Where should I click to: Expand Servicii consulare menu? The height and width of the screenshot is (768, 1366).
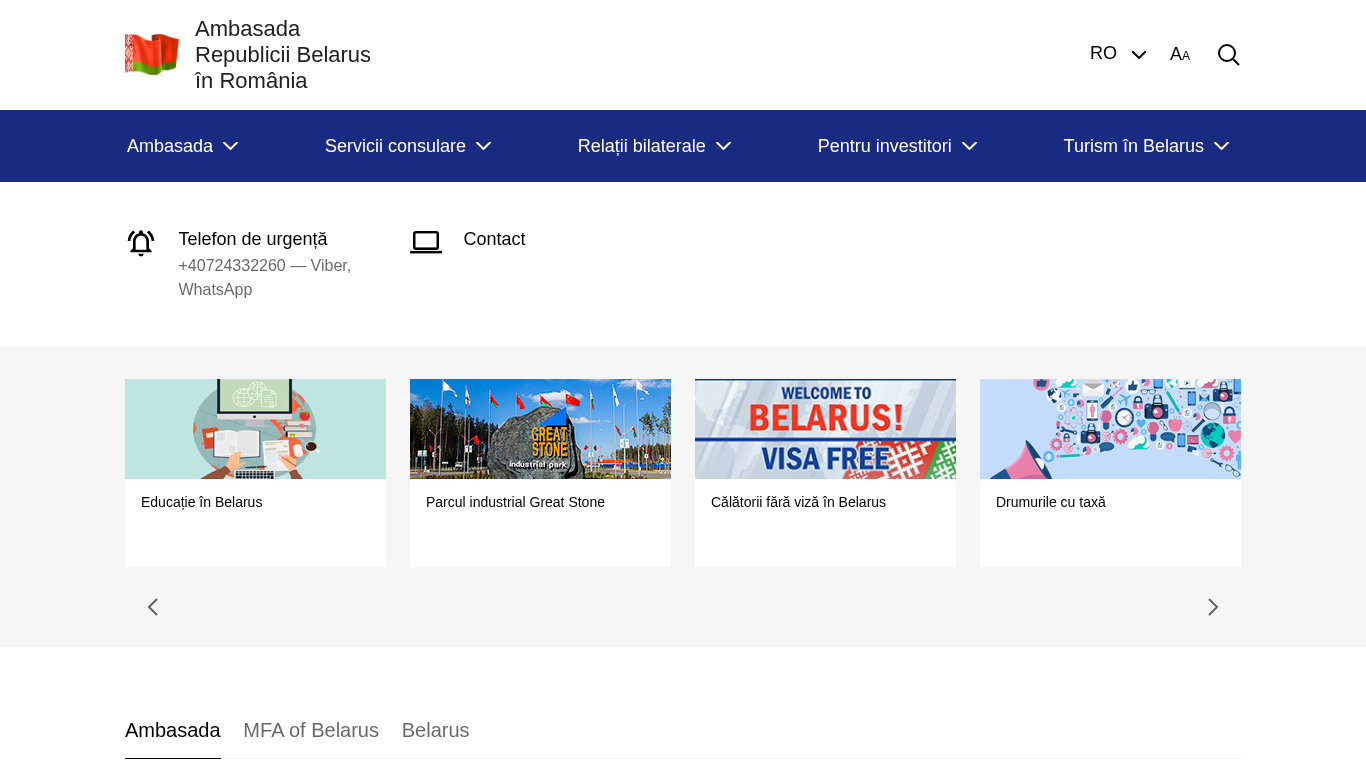pos(407,146)
